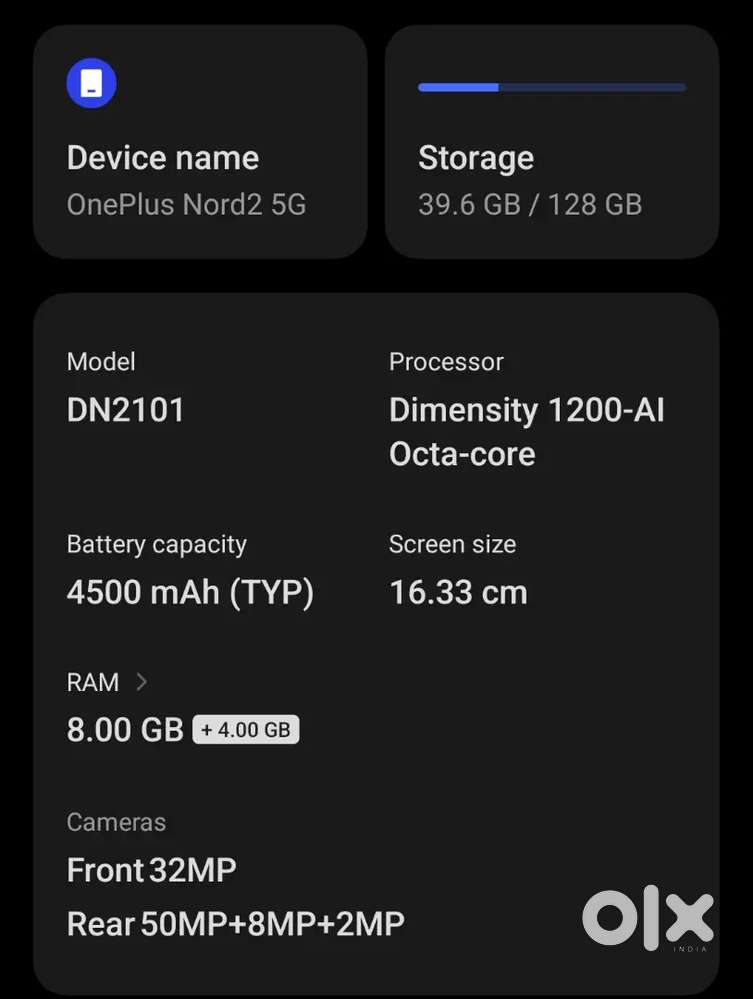The height and width of the screenshot is (999, 753).
Task: Tap the 8.00 GB RAM value
Action: click(125, 730)
